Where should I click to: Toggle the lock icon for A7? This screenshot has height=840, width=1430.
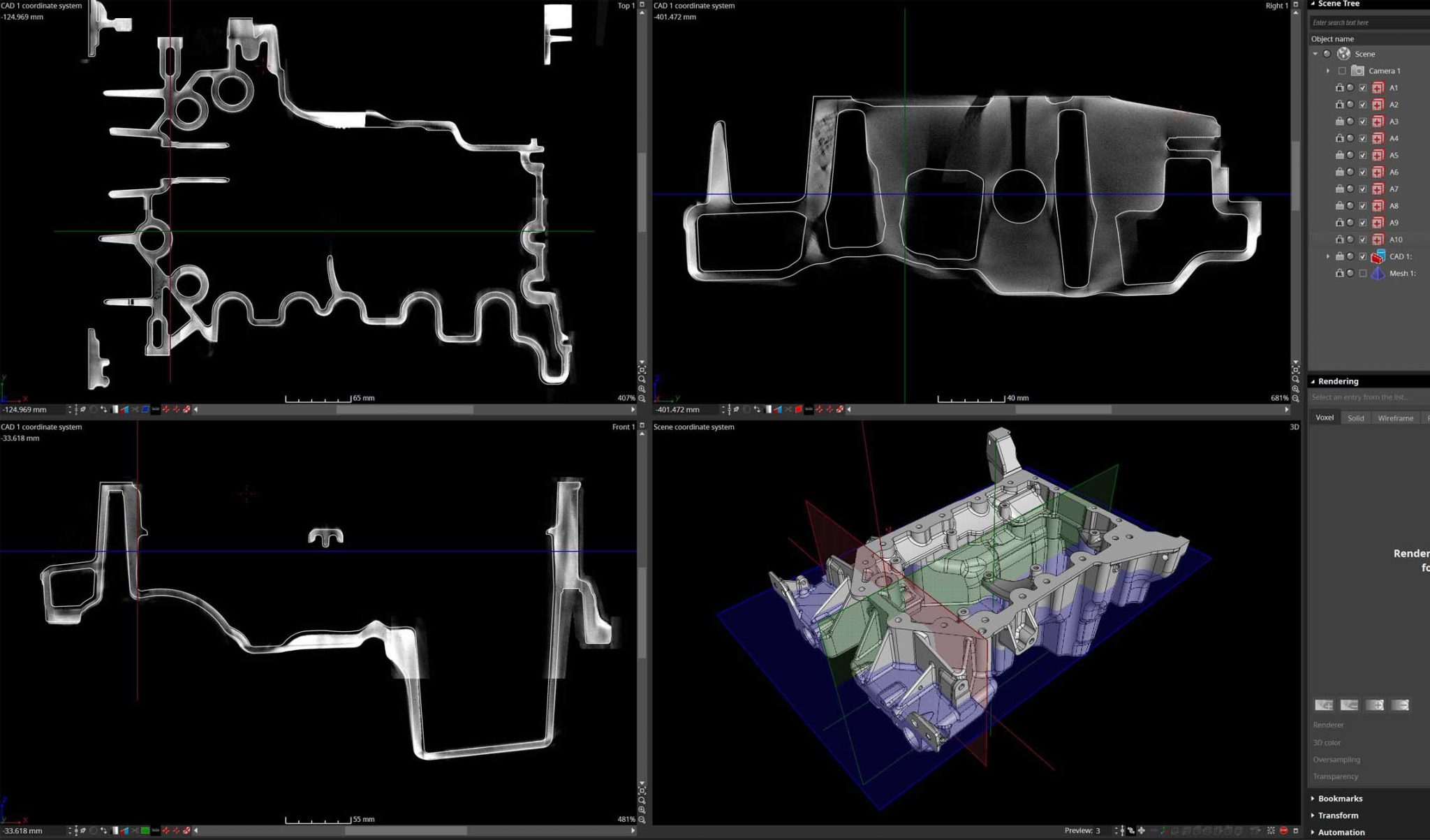point(1339,189)
